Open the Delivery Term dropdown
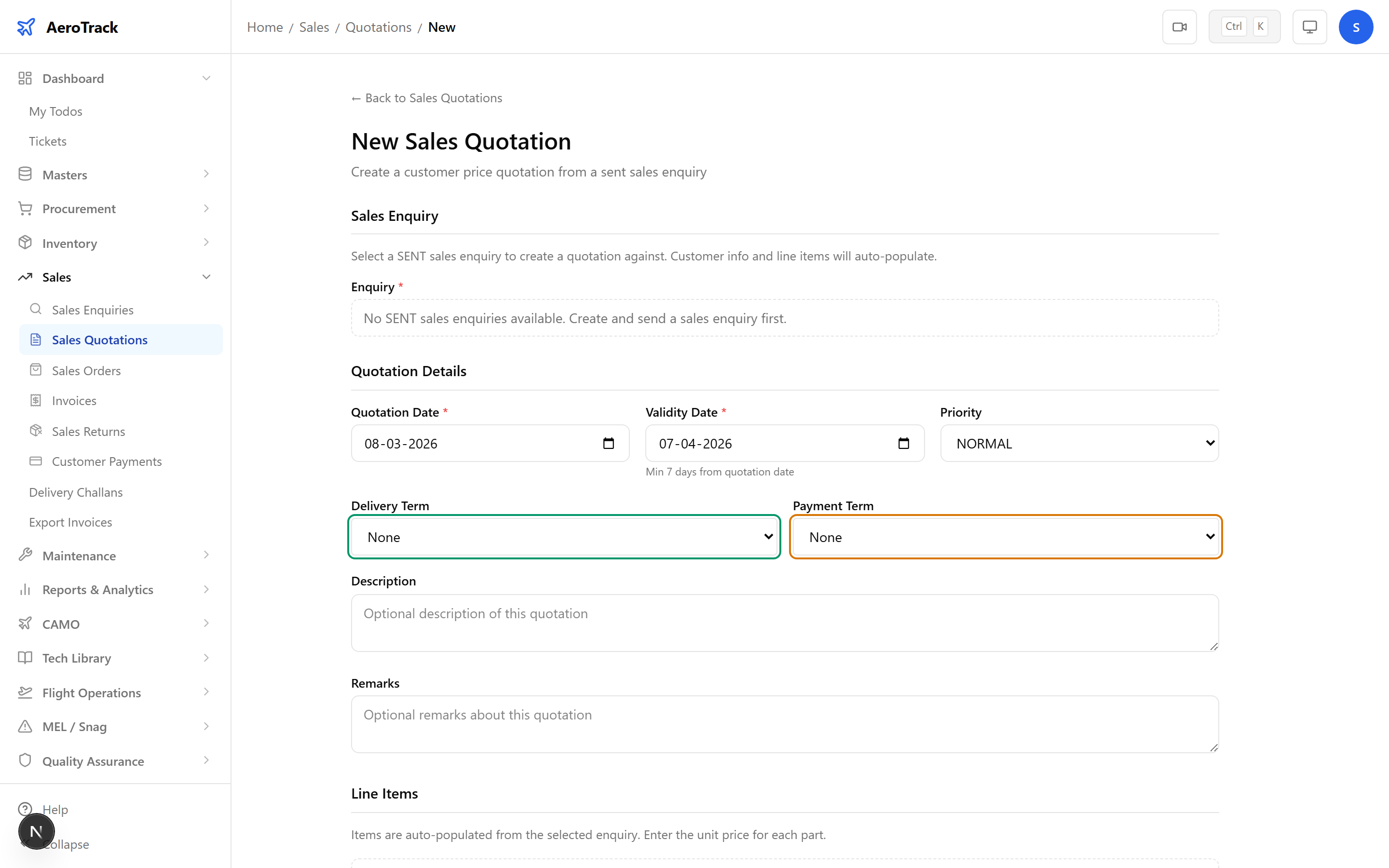This screenshot has height=868, width=1389. click(564, 537)
